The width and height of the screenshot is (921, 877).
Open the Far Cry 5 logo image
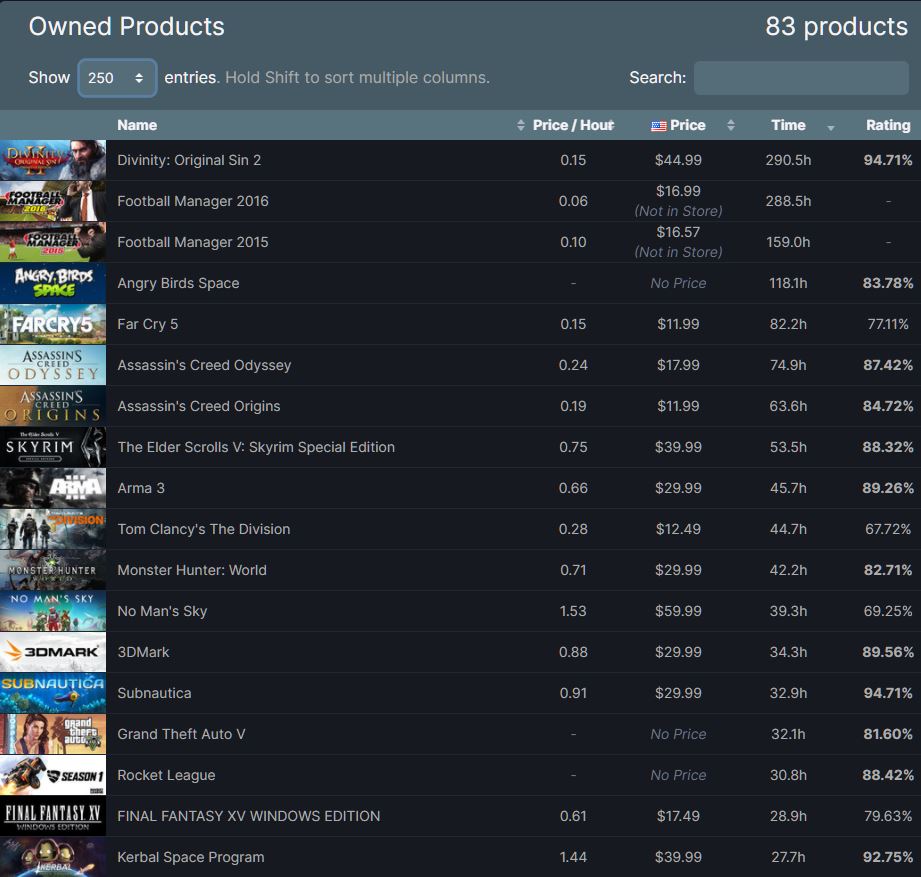tap(52, 324)
